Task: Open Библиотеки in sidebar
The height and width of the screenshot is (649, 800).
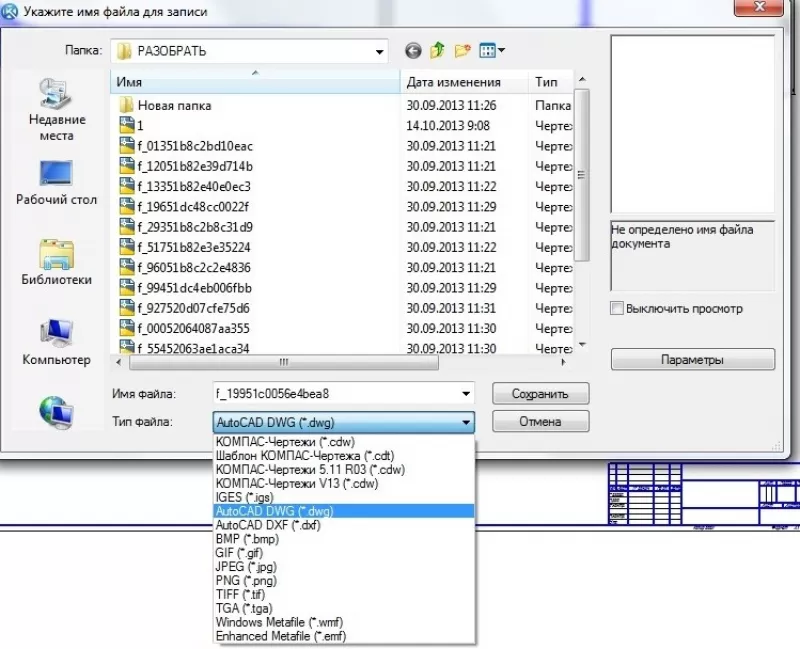Action: pyautogui.click(x=56, y=262)
